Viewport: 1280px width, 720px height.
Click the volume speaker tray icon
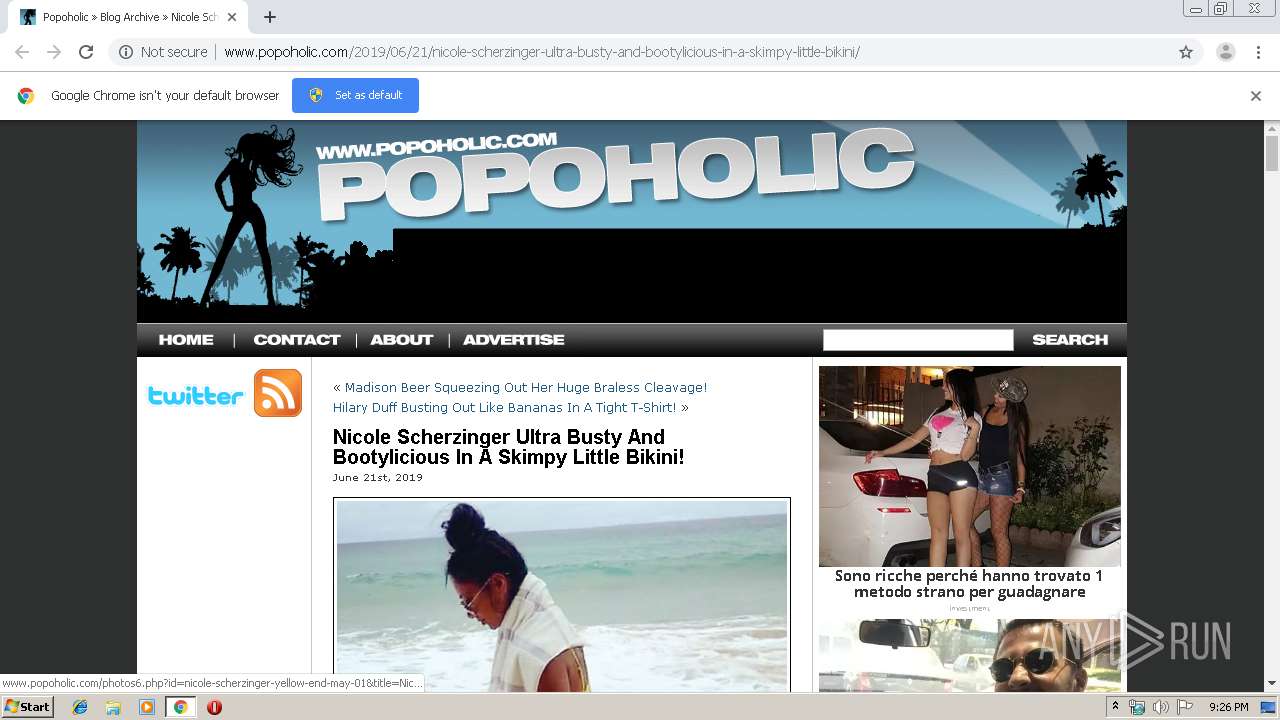pos(1160,707)
